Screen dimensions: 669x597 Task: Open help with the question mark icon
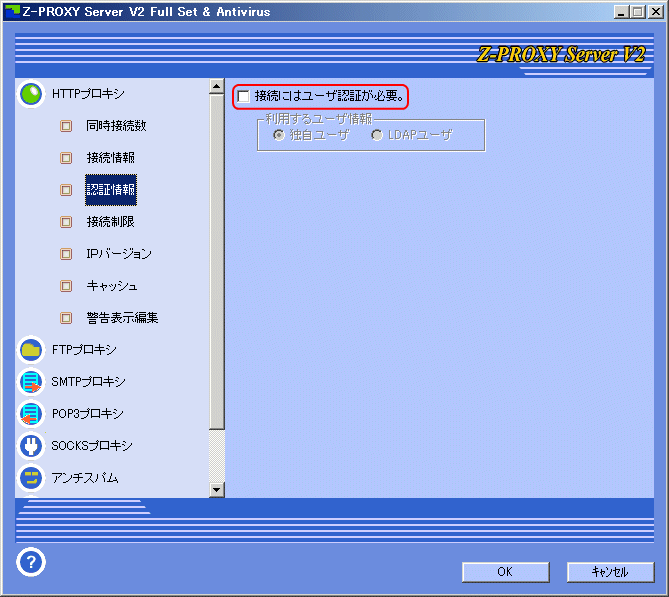pyautogui.click(x=31, y=562)
